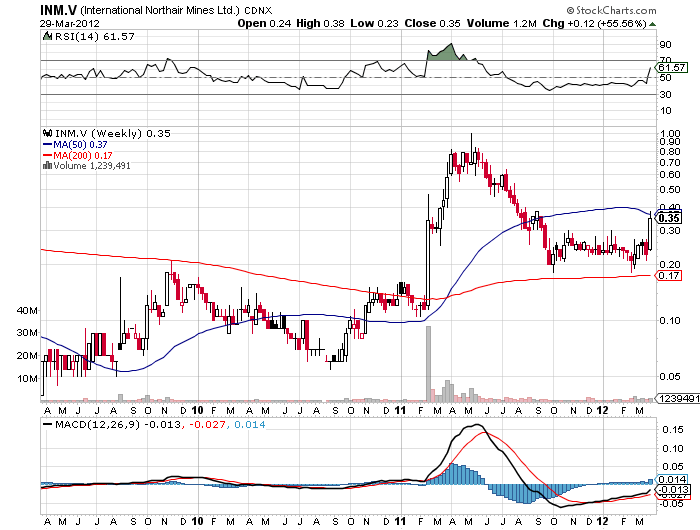Click the year 12 label on MACD axis

[x=603, y=521]
